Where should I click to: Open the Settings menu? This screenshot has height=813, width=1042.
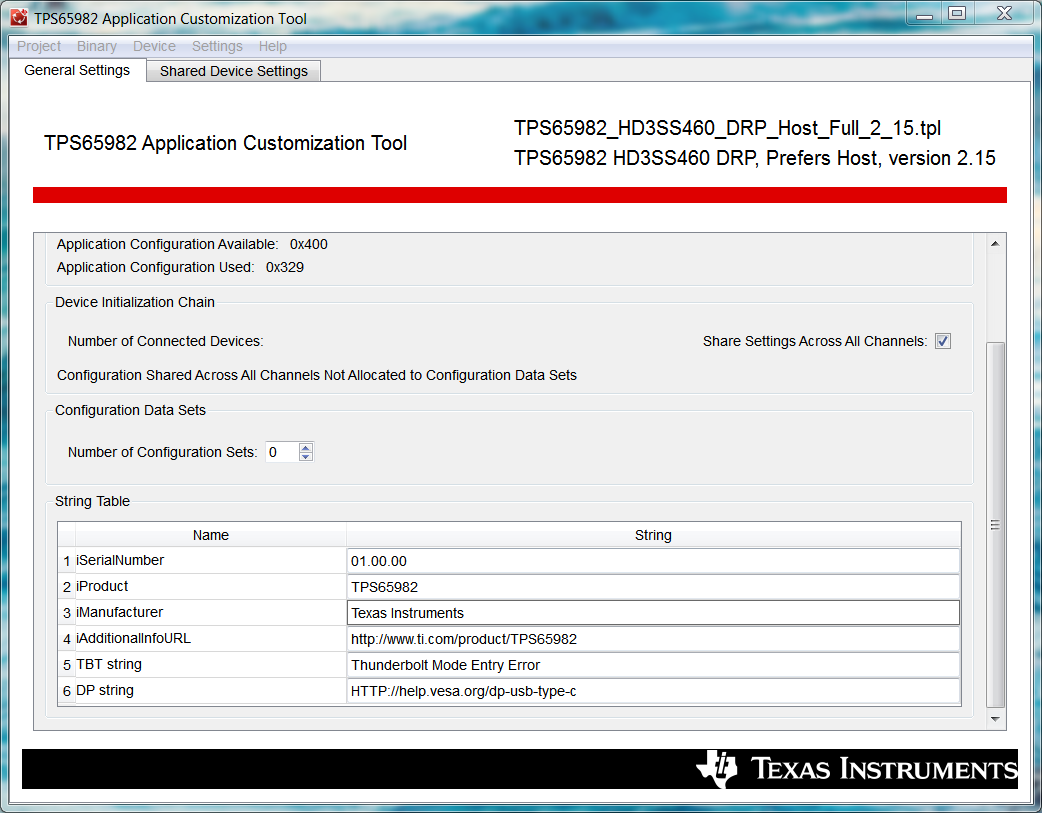(x=217, y=46)
